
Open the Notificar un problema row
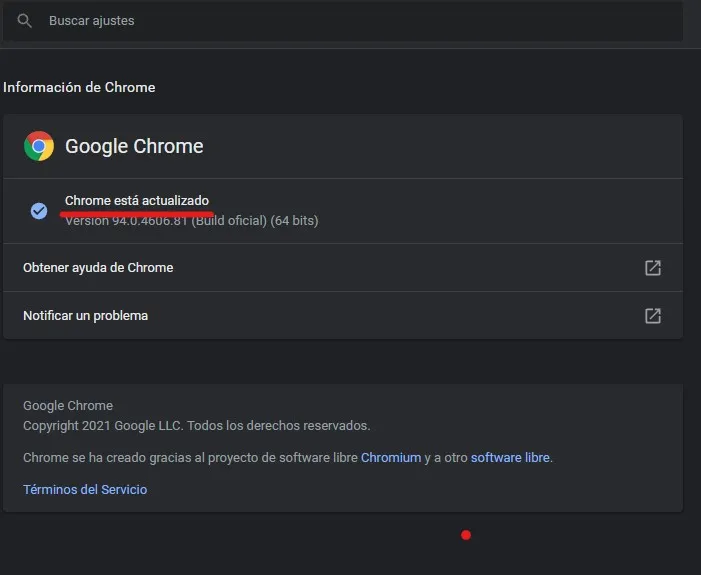click(343, 316)
